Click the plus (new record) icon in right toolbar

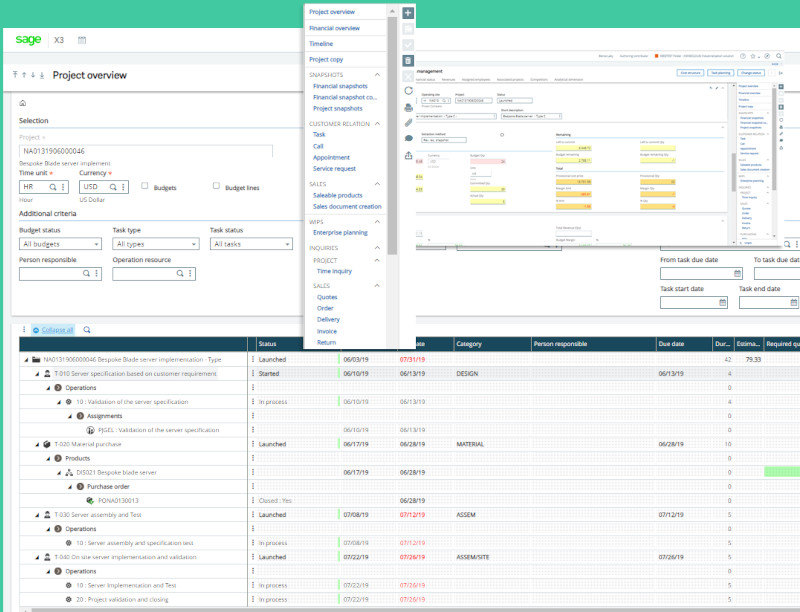(408, 13)
